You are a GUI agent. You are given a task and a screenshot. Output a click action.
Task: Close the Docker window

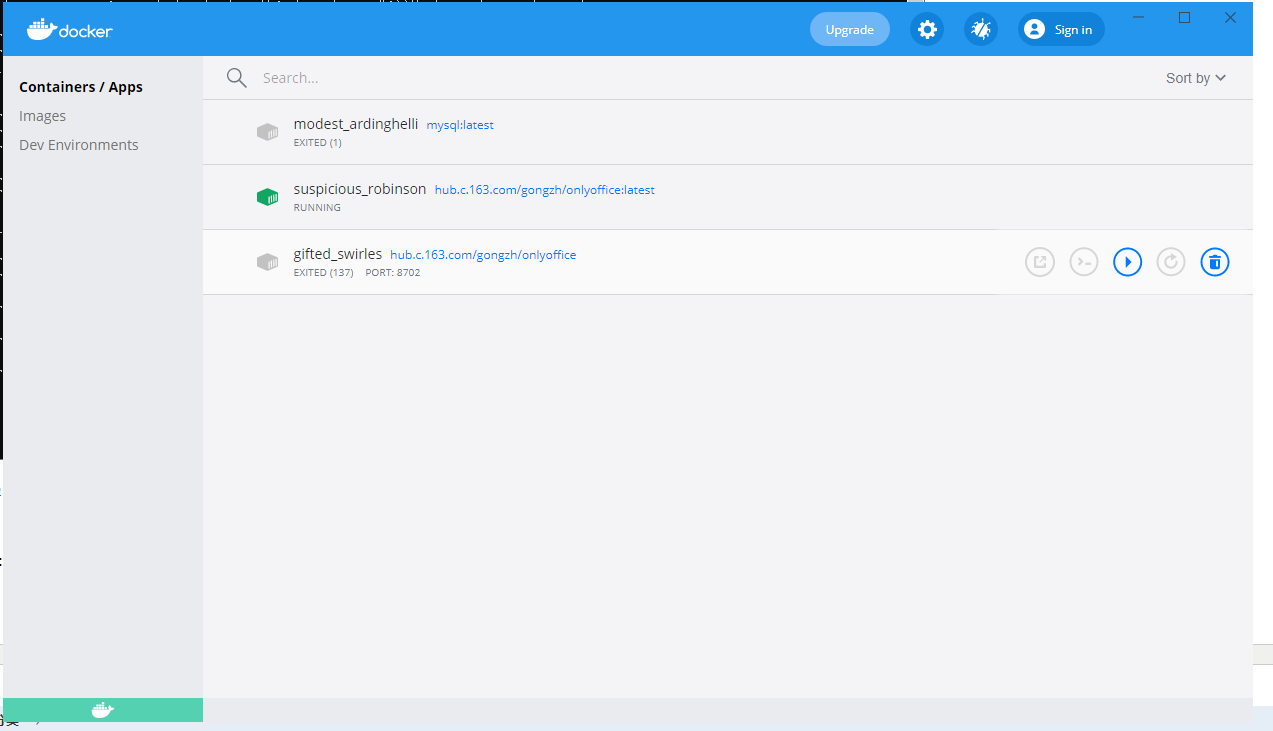pos(1231,18)
